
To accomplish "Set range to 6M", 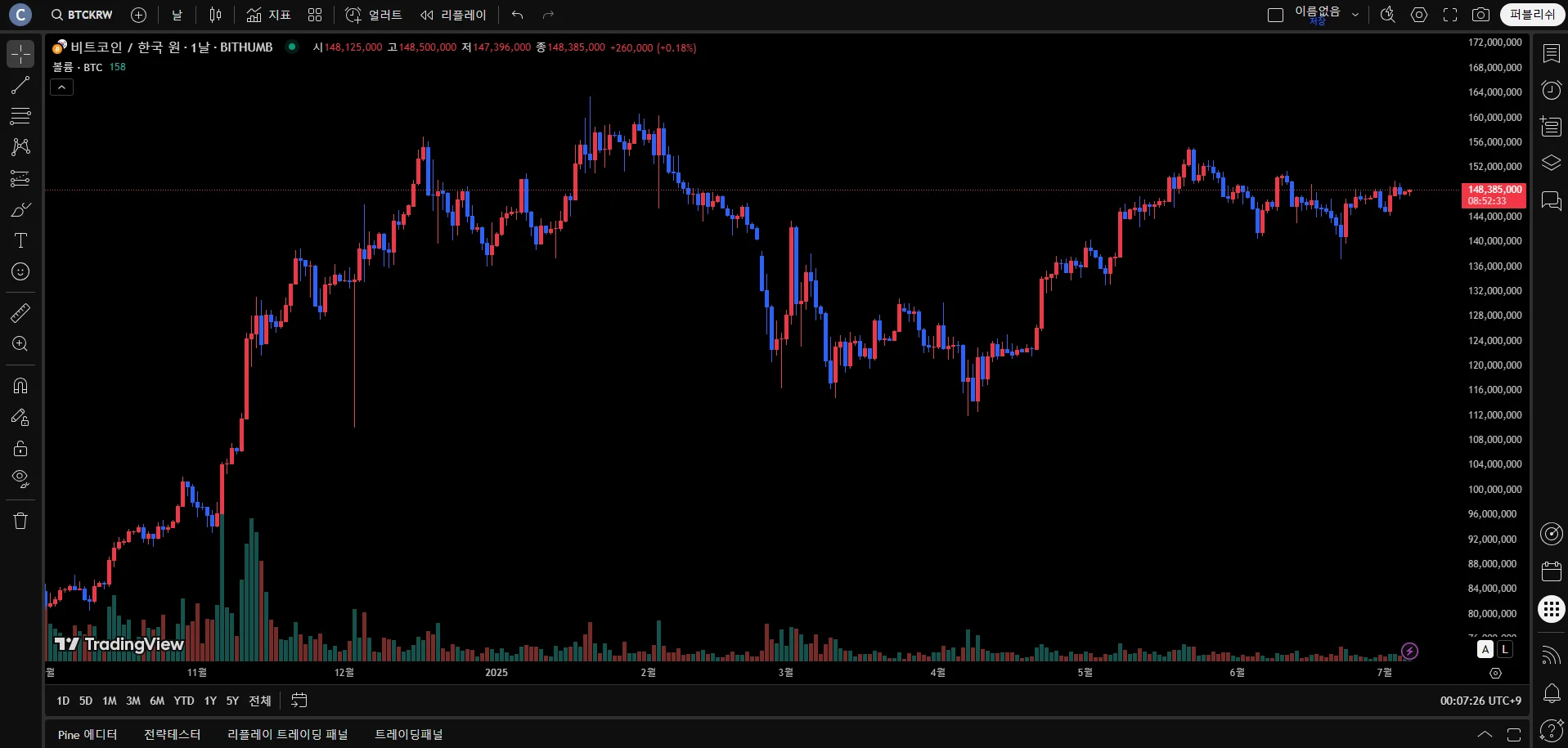I will (157, 701).
